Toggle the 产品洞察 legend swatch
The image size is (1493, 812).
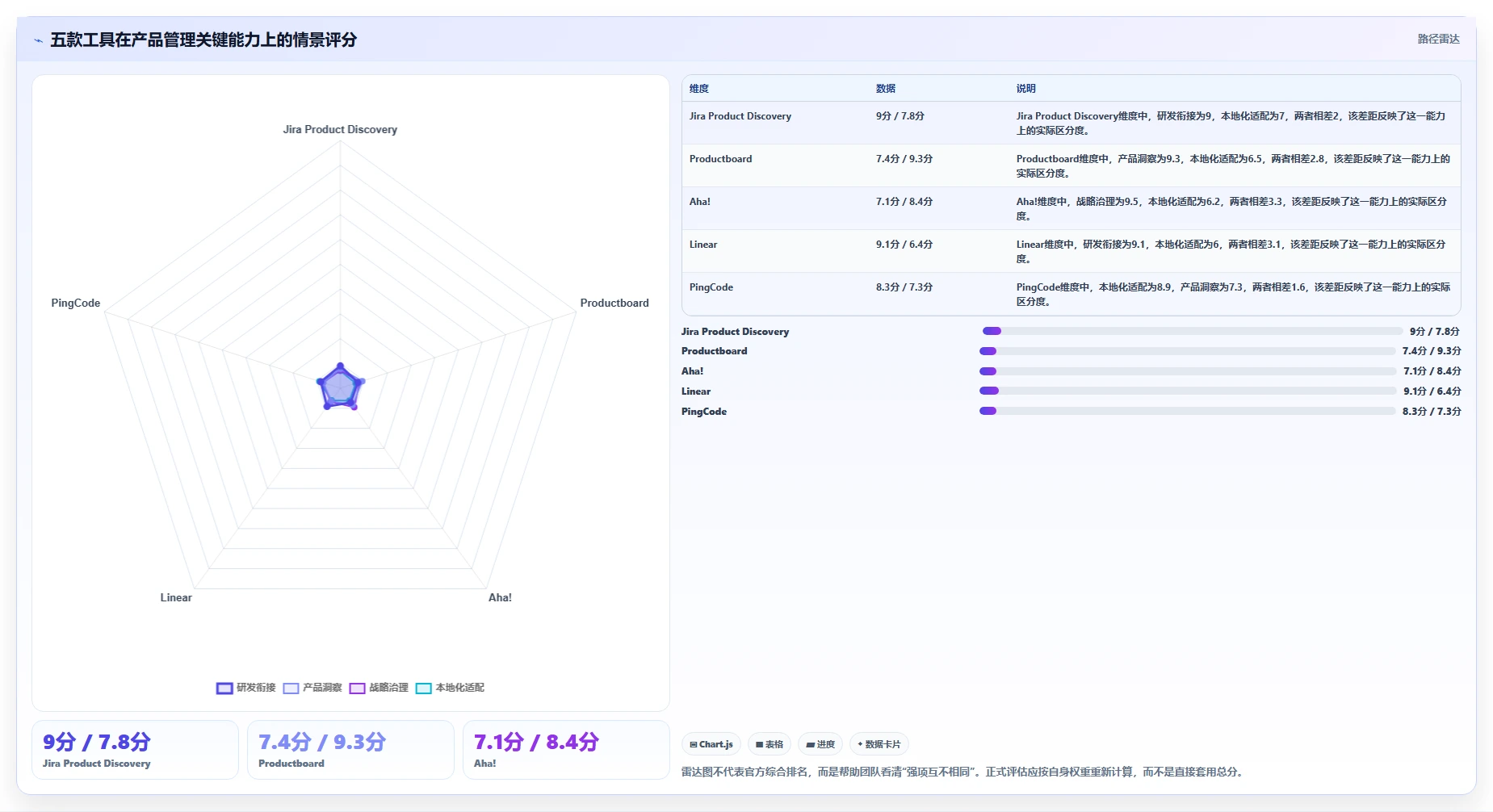pos(291,689)
